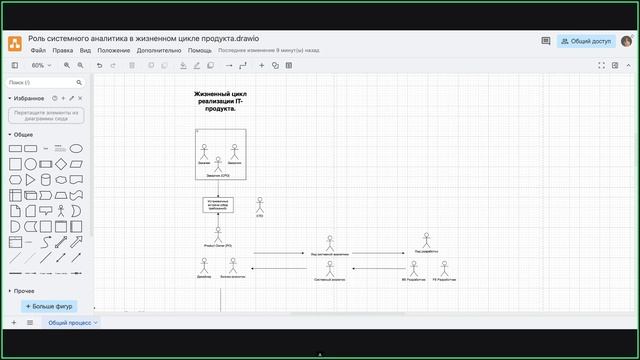The width and height of the screenshot is (640, 360).
Task: Click the draw.io orange logo icon
Action: click(x=15, y=44)
